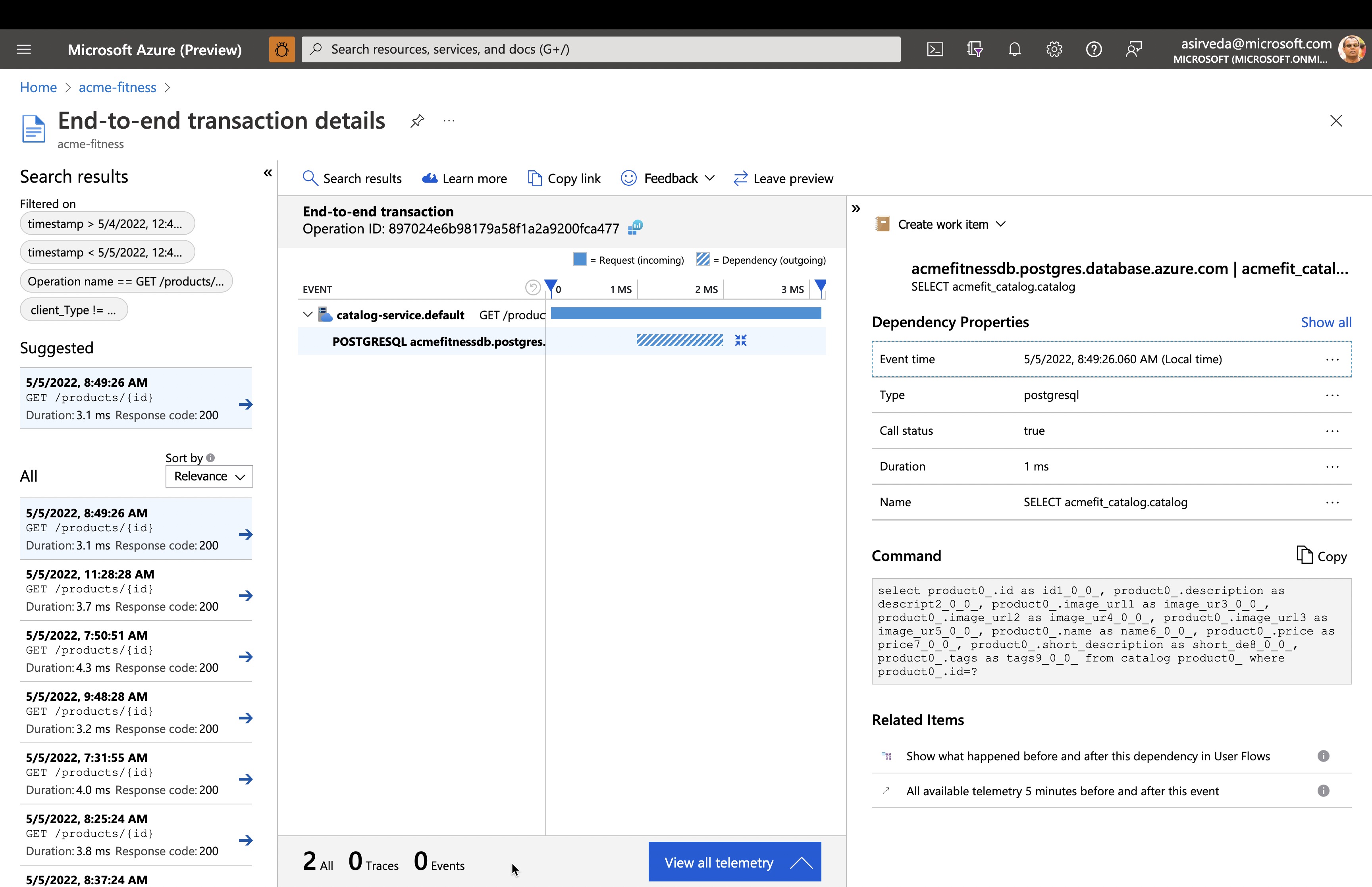
Task: Expand the details pane with double chevron
Action: click(856, 208)
